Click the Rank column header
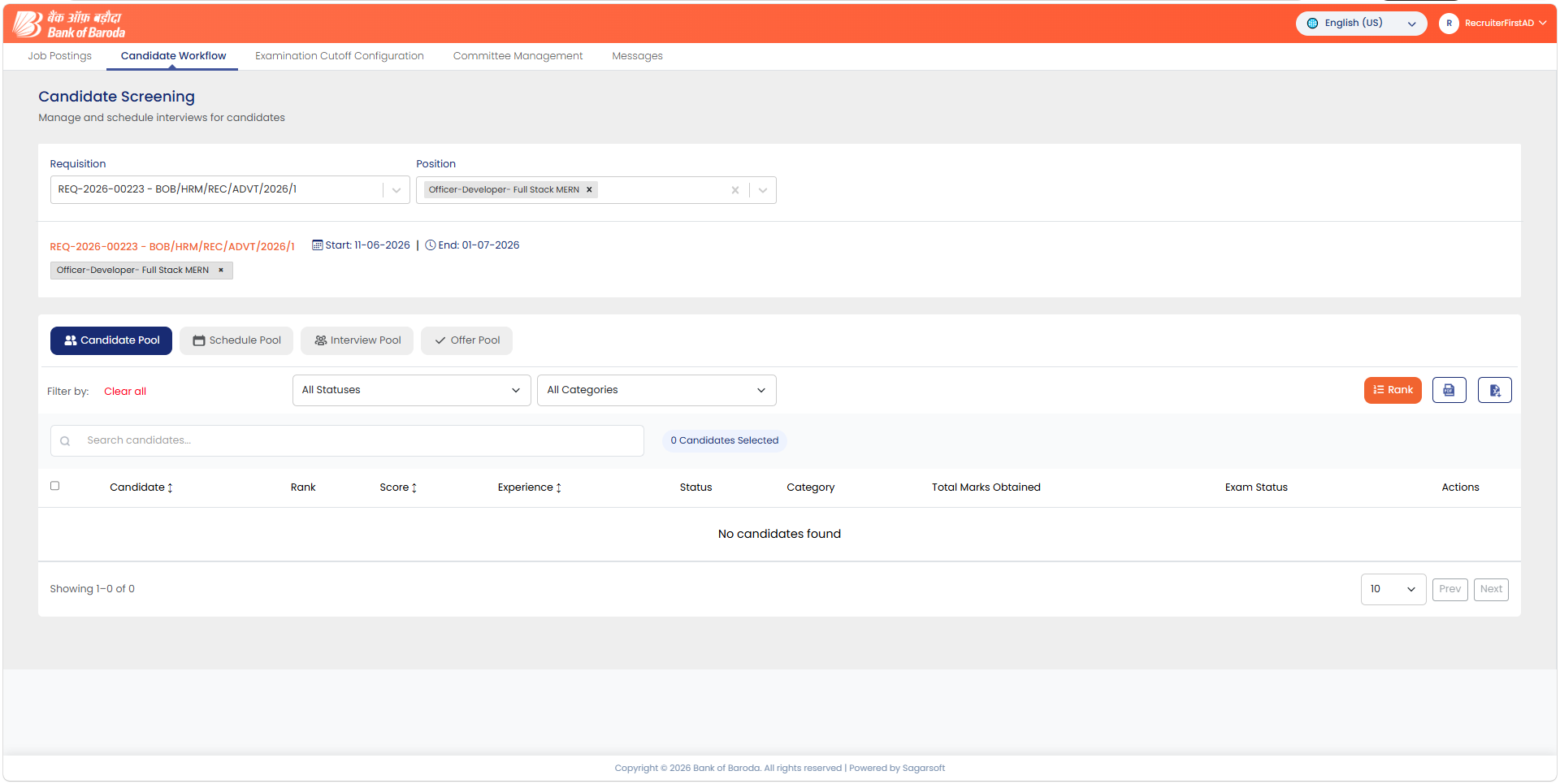The width and height of the screenshot is (1560, 784). pyautogui.click(x=303, y=487)
